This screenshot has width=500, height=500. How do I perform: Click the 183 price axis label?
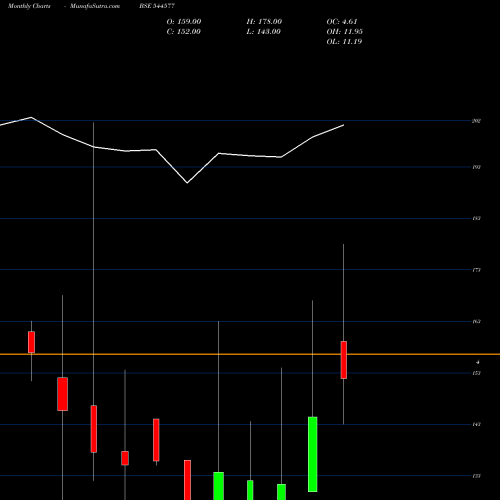477,218
